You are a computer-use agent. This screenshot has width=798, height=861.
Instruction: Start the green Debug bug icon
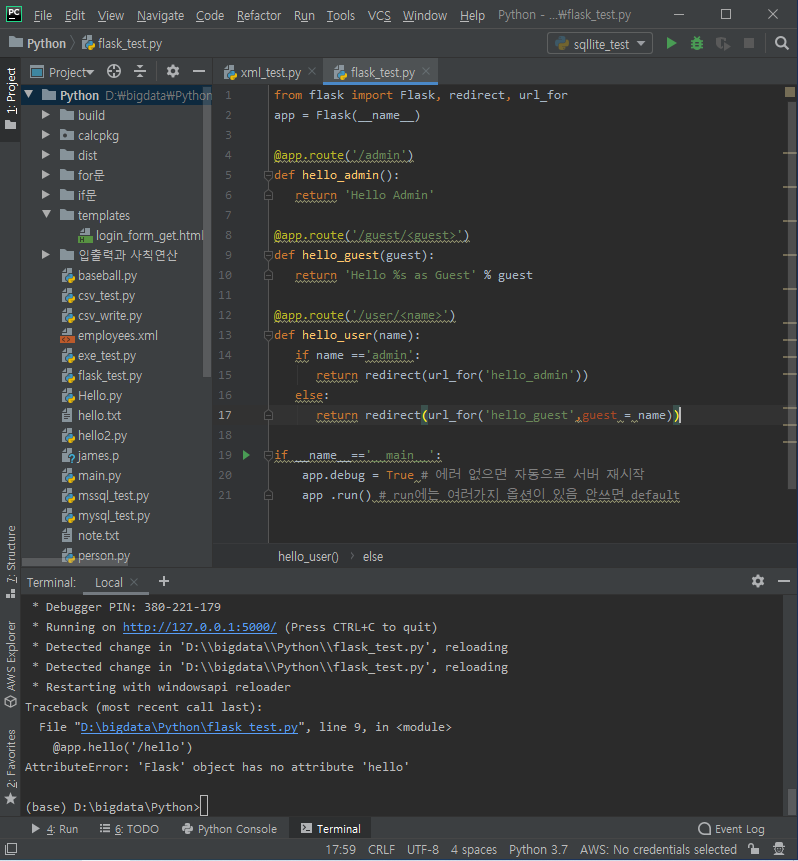coord(696,43)
